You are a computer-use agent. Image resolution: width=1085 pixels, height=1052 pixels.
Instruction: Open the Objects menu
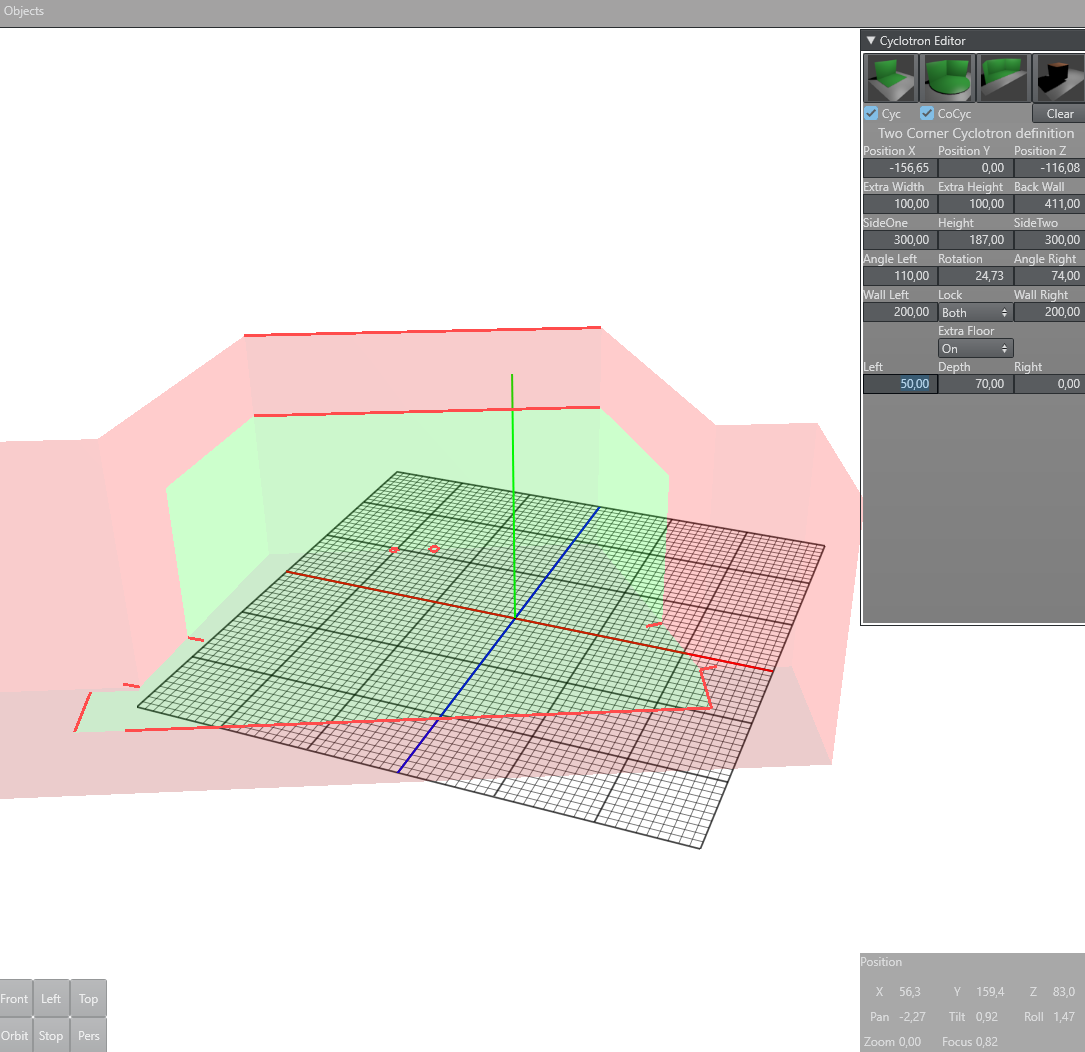[x=24, y=12]
